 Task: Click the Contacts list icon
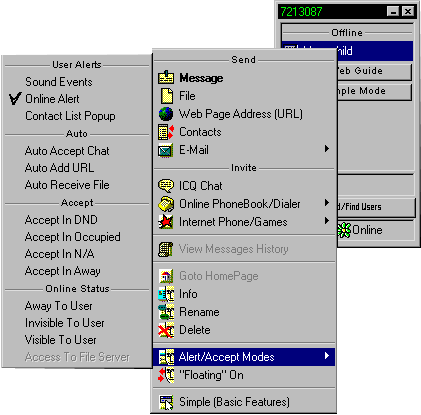(x=166, y=132)
